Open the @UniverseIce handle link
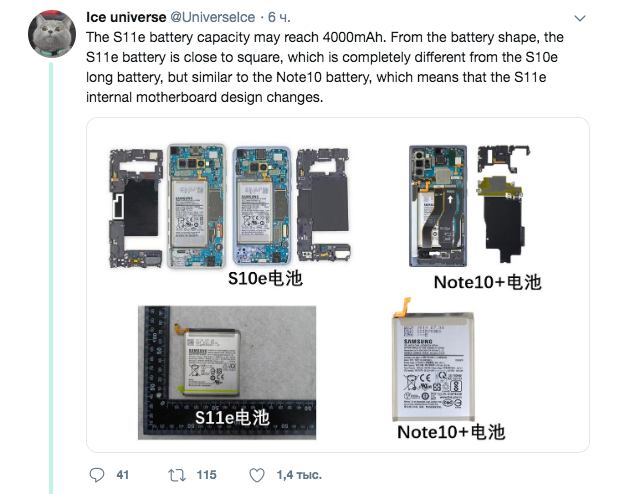 (x=212, y=17)
